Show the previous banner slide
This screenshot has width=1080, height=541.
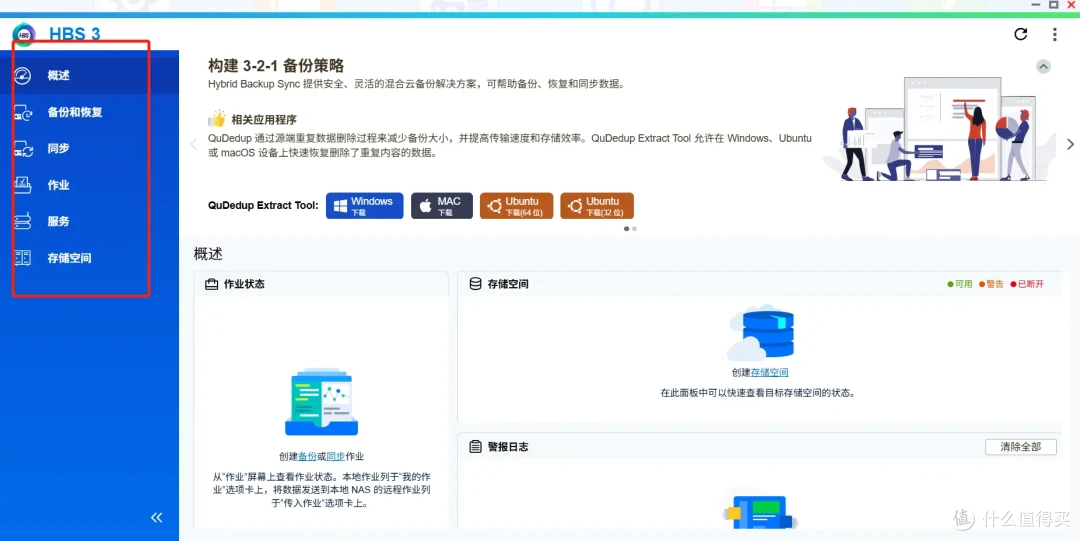click(194, 144)
